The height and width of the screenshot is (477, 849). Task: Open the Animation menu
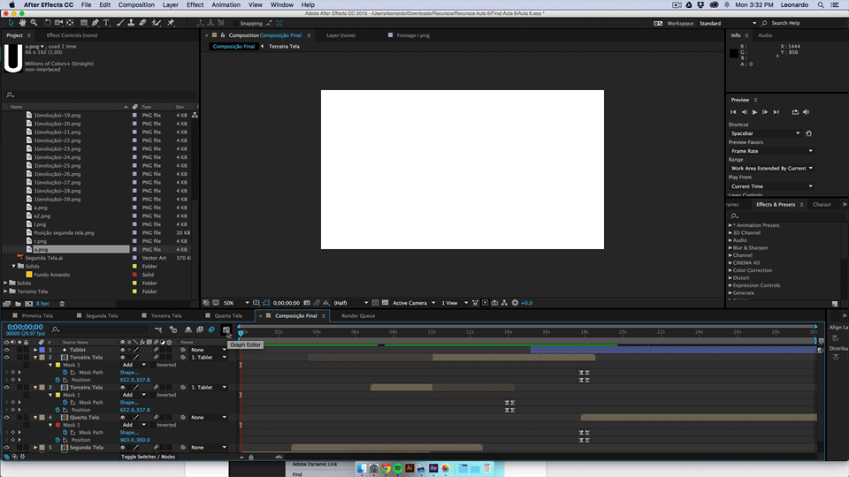pyautogui.click(x=226, y=5)
